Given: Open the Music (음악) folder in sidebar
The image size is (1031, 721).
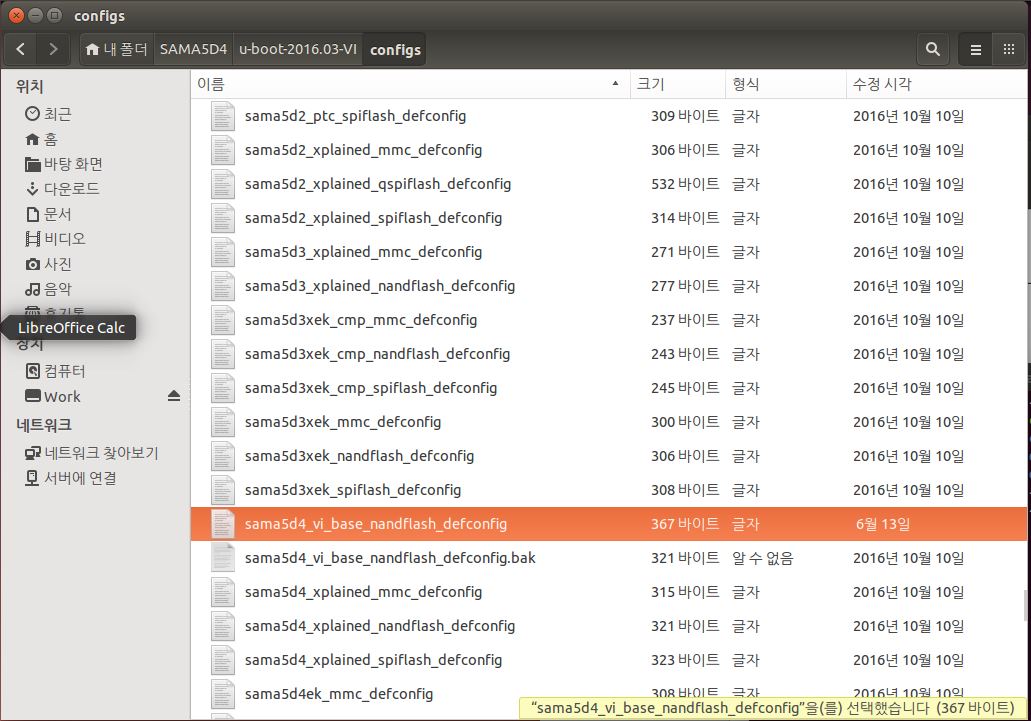Looking at the screenshot, I should tap(57, 289).
